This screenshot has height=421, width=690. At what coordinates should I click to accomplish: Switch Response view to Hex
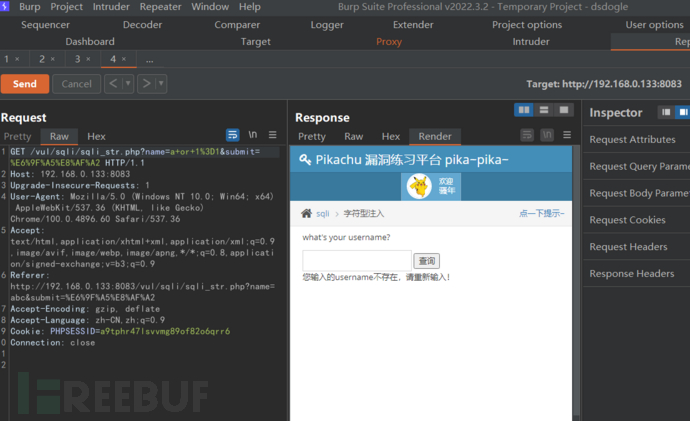[x=390, y=136]
